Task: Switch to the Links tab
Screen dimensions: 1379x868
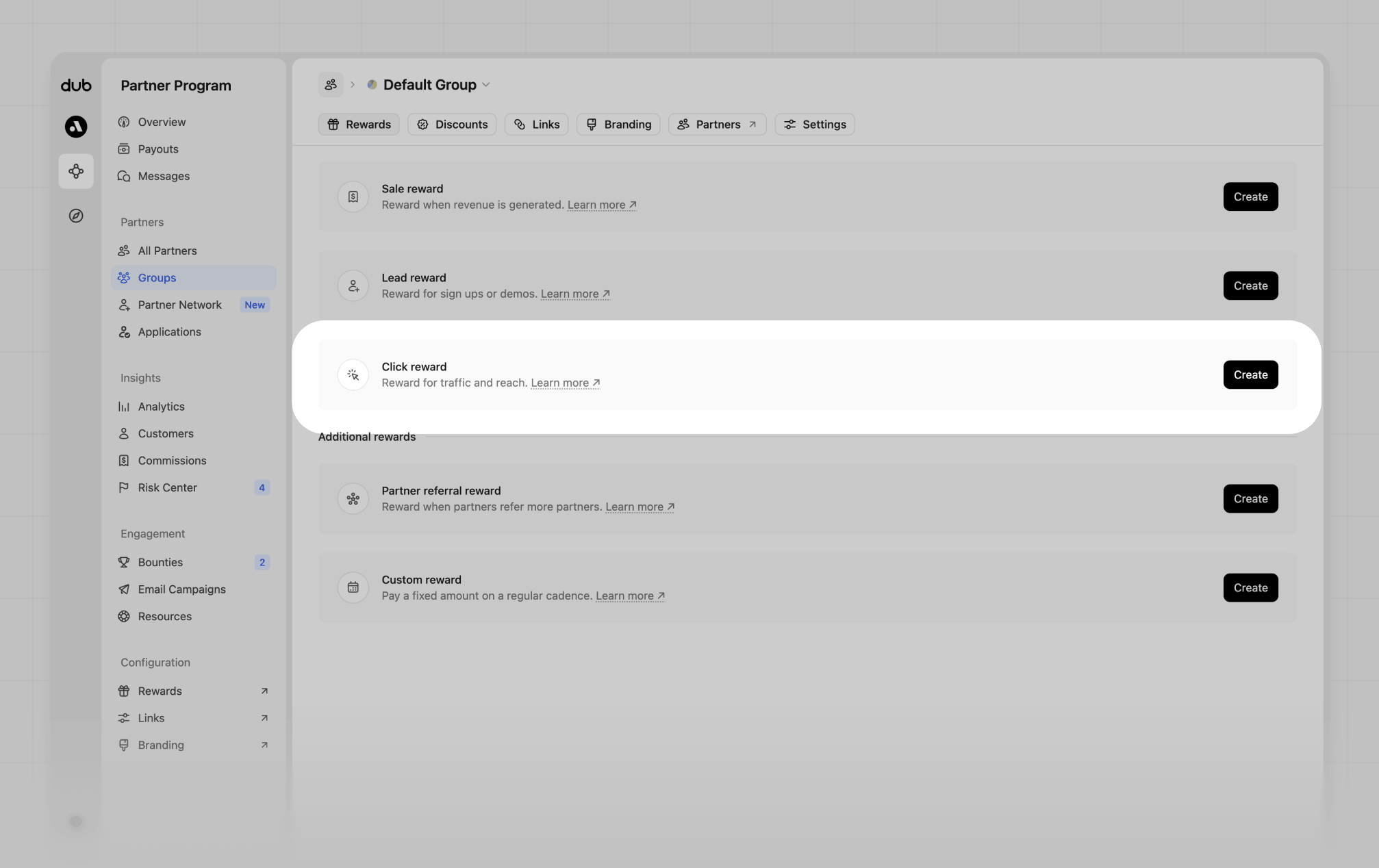Action: pyautogui.click(x=537, y=124)
